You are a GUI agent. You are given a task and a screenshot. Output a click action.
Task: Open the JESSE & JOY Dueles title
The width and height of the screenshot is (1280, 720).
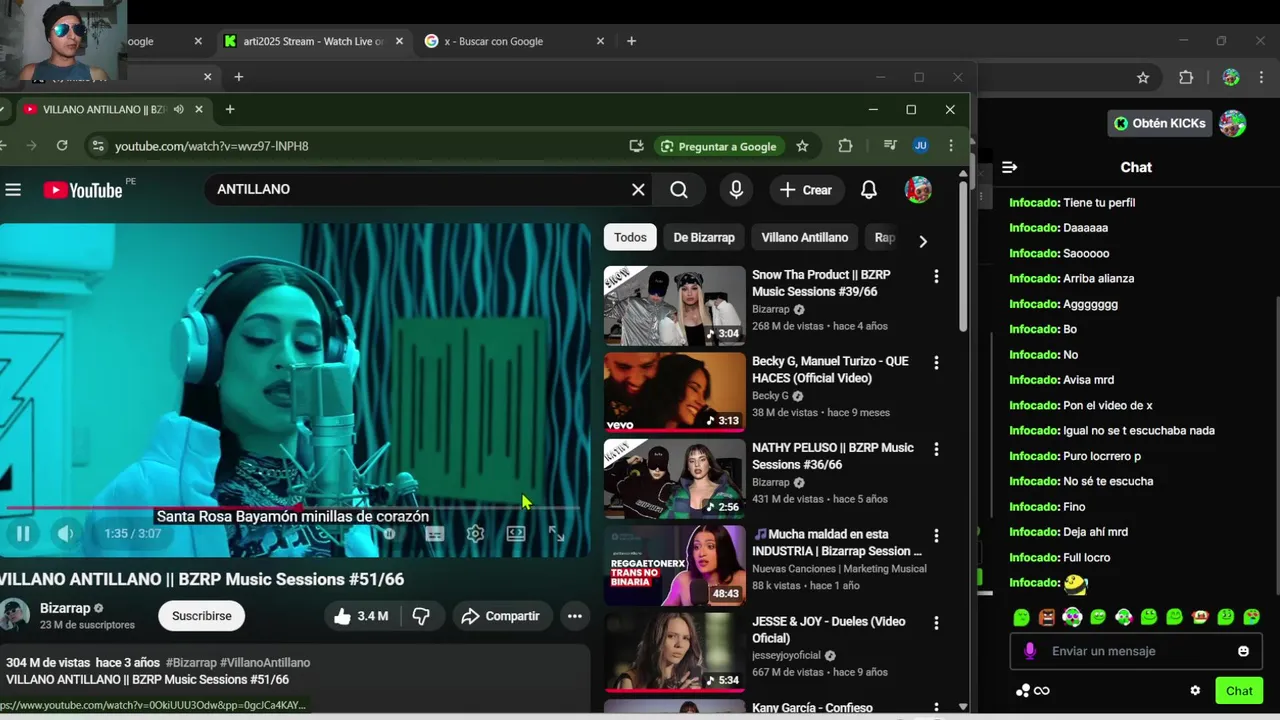829,630
